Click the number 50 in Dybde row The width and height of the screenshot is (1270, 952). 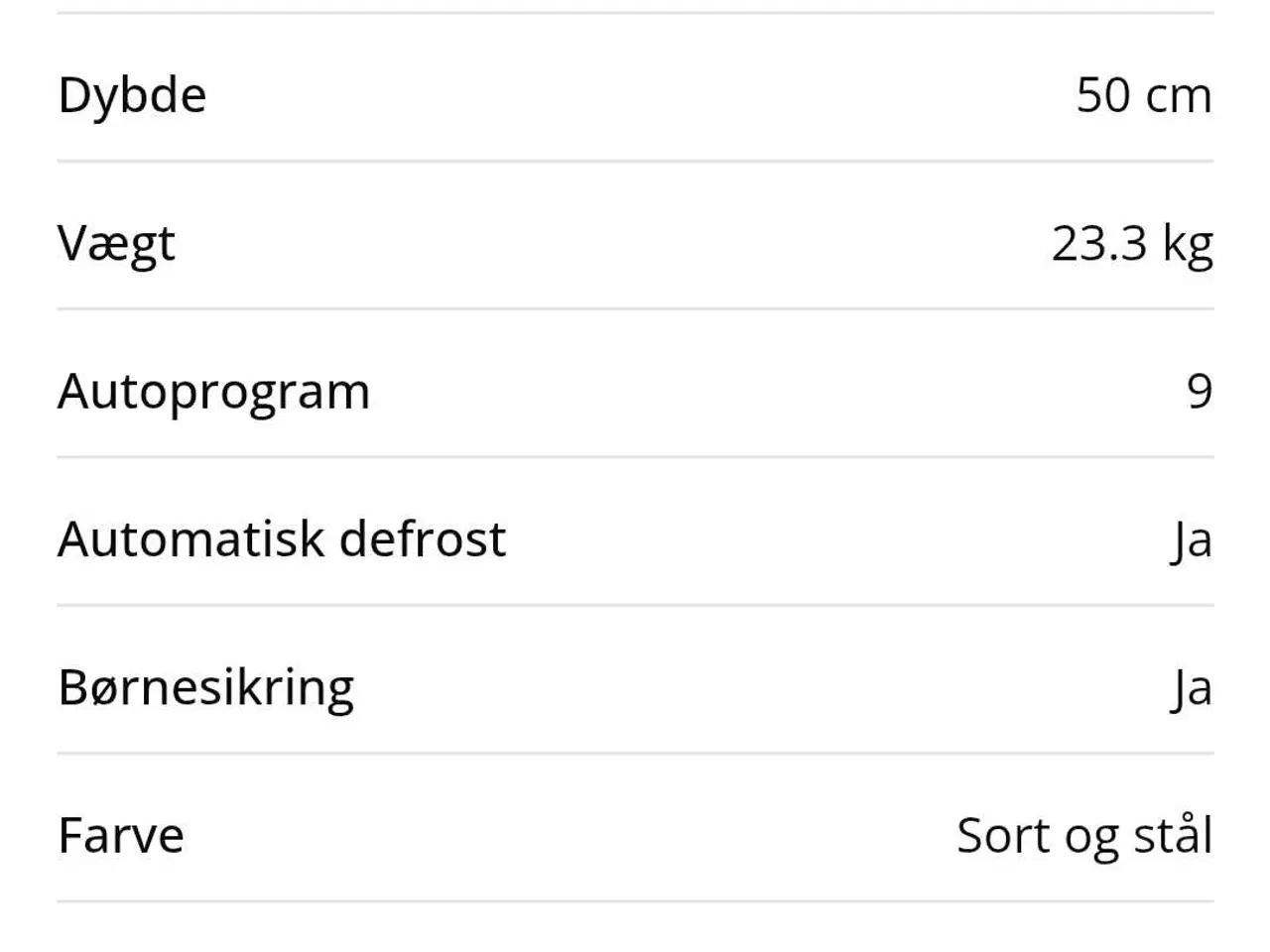click(x=1103, y=95)
